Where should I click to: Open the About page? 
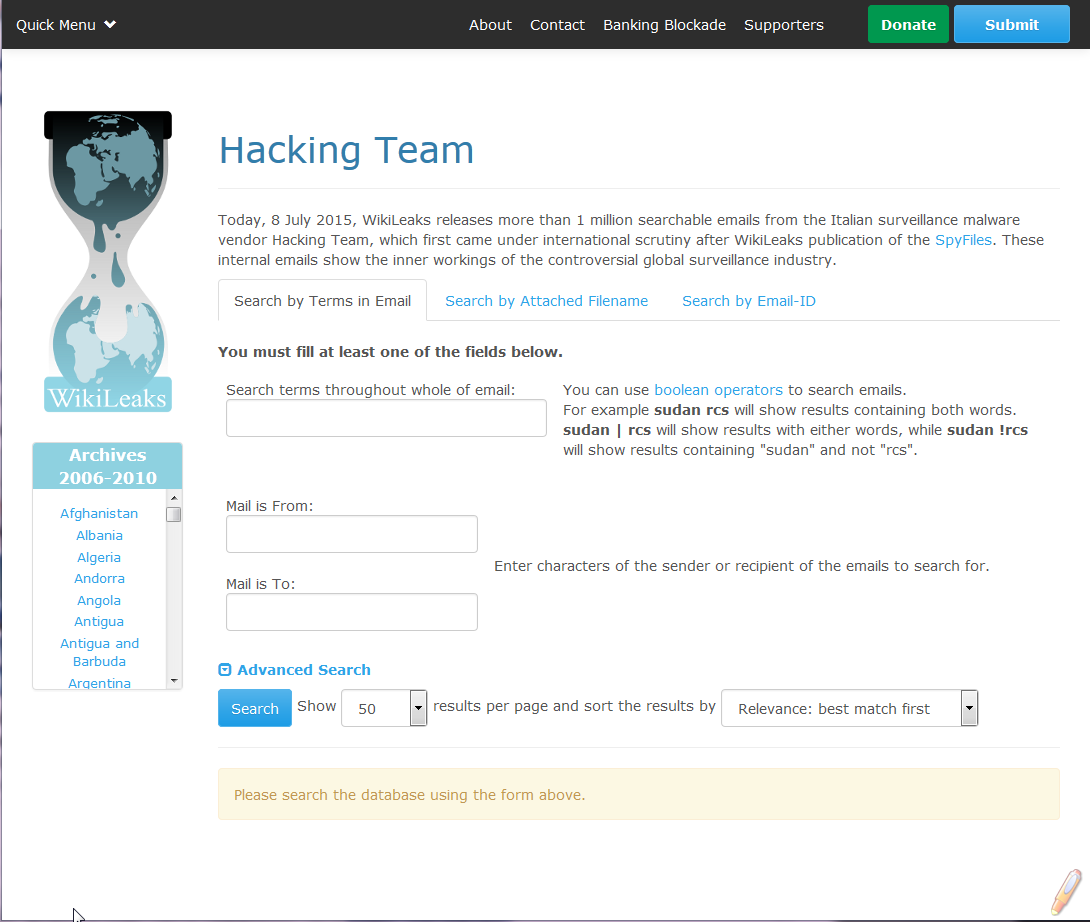pos(490,25)
